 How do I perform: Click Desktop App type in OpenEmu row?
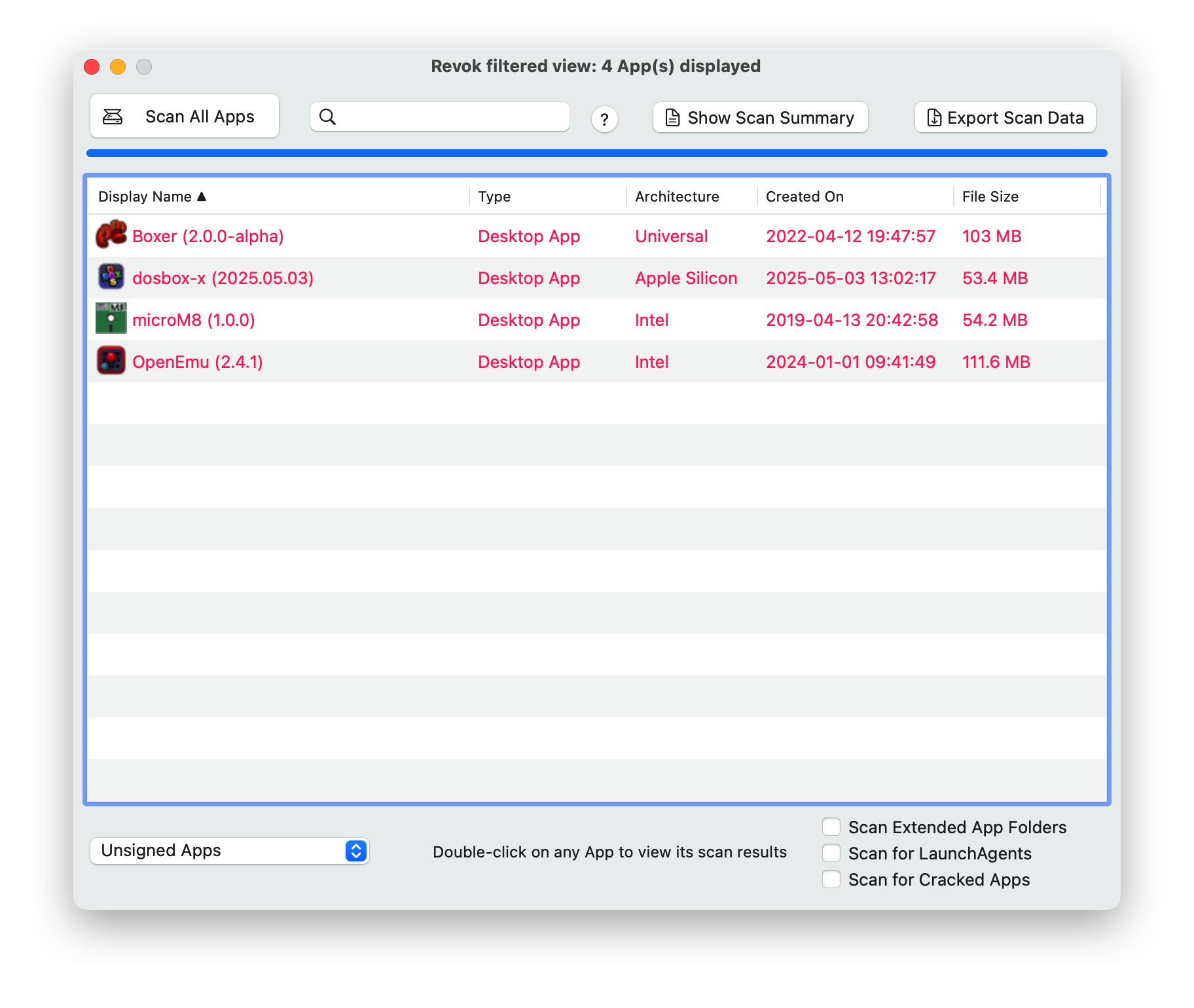(x=529, y=362)
